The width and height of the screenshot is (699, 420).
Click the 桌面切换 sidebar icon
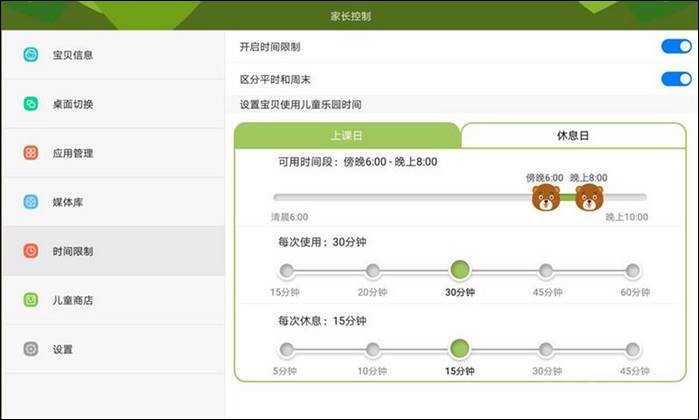[31, 104]
